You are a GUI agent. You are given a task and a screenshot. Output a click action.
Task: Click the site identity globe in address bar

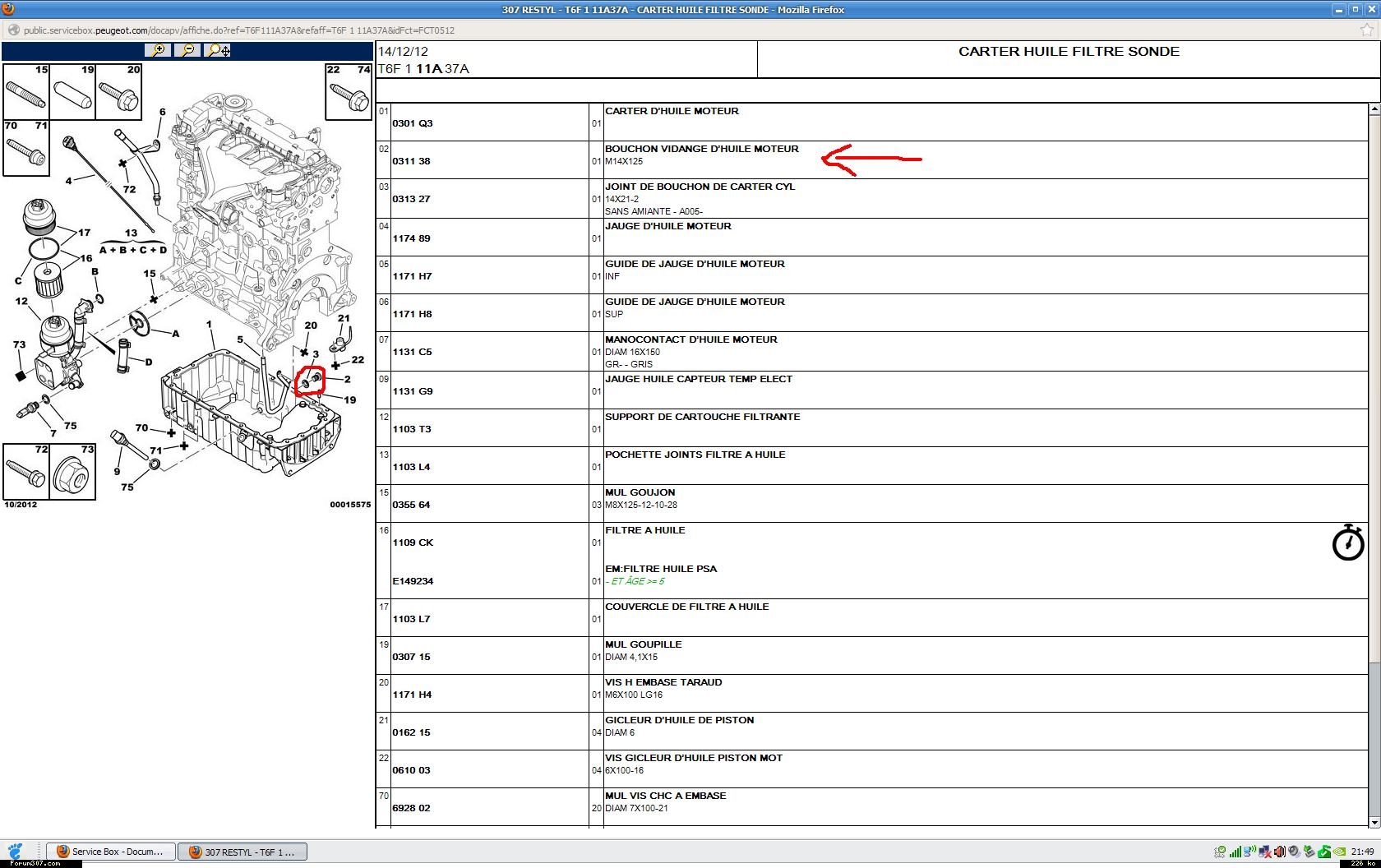click(13, 30)
